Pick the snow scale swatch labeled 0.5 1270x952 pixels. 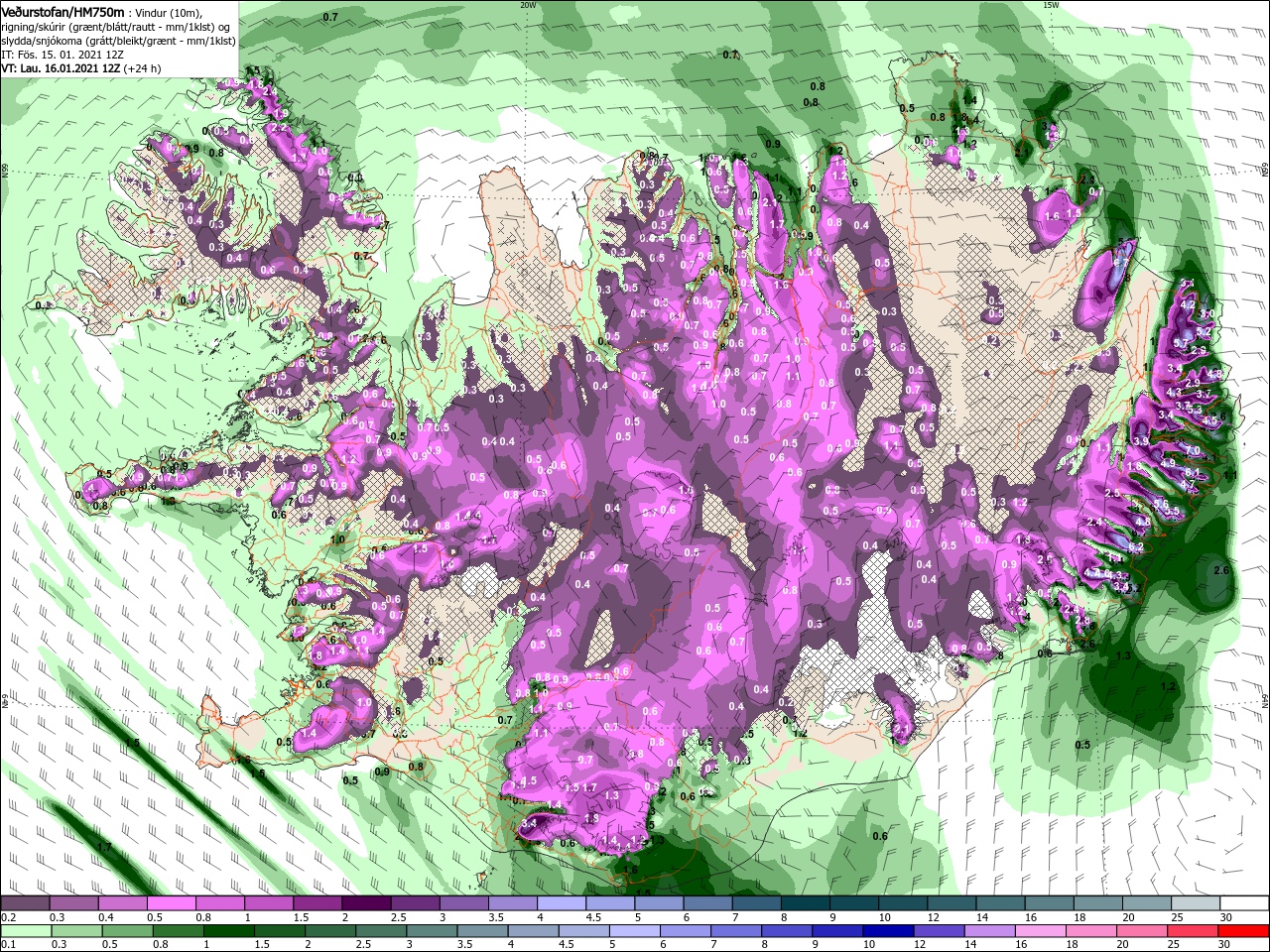171,903
